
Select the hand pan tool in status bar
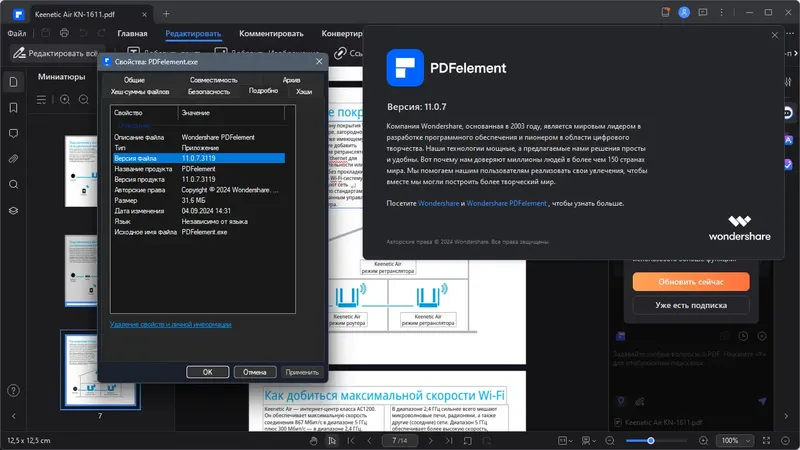(x=313, y=441)
